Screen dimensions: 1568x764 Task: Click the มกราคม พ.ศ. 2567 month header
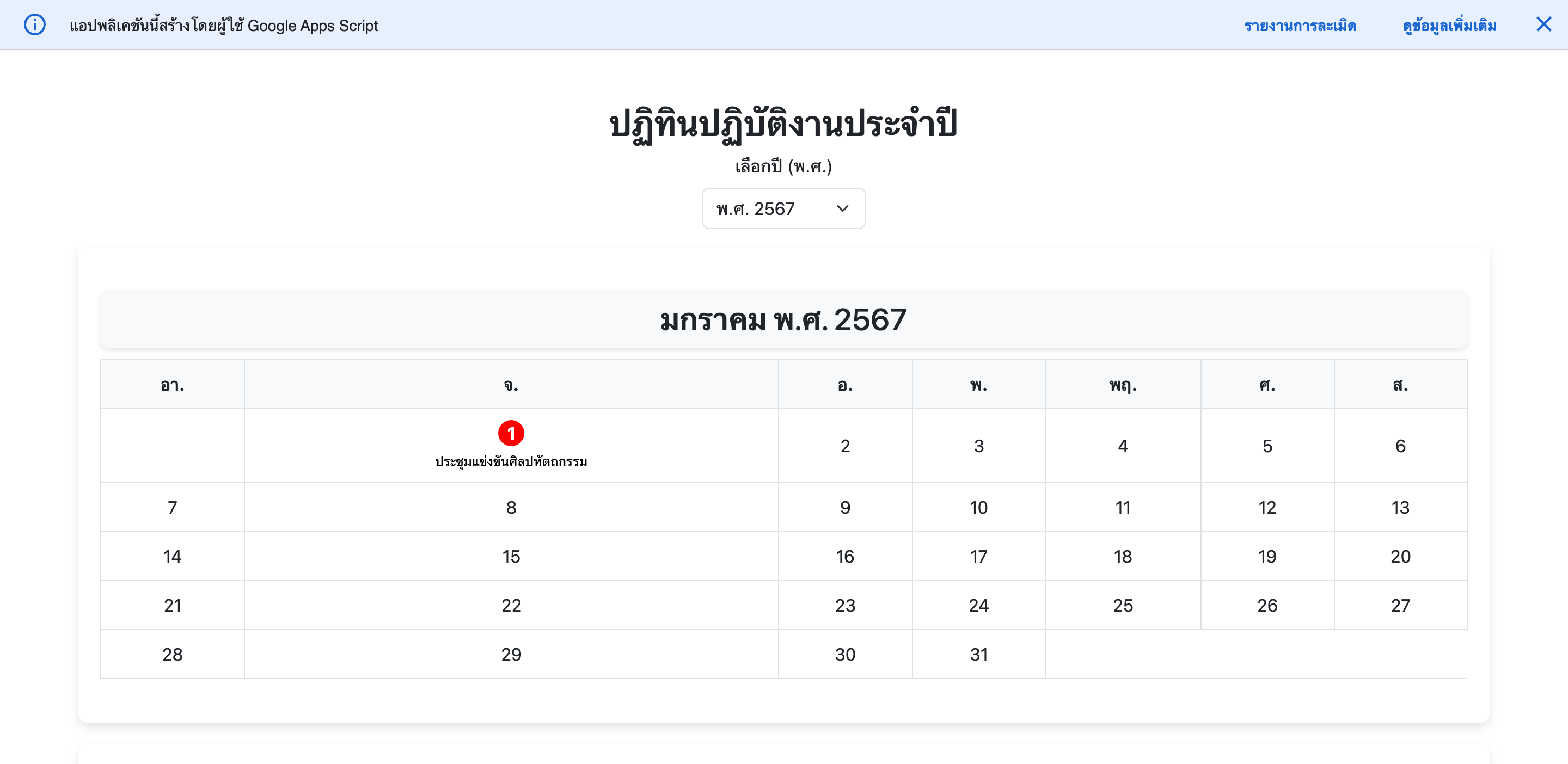pos(783,319)
